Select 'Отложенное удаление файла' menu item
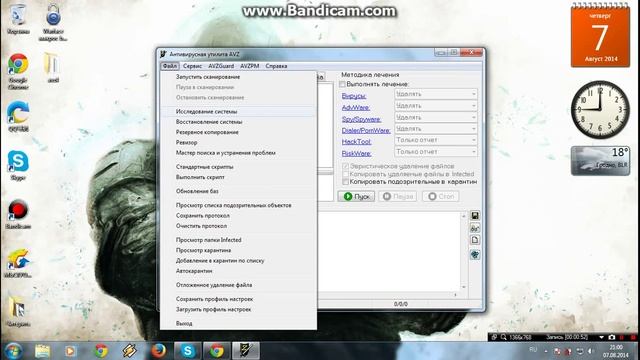 coord(238,285)
